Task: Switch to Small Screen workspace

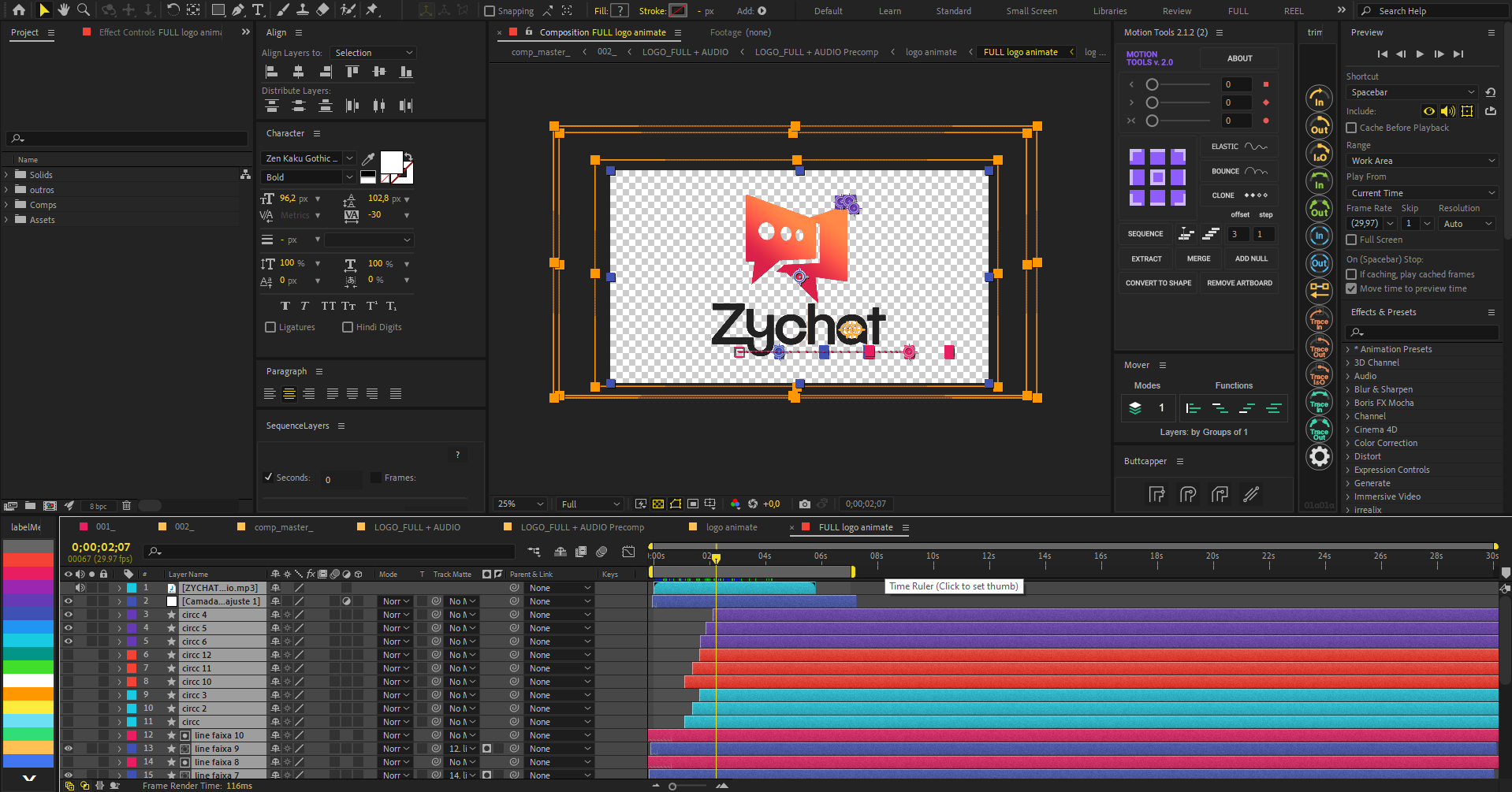Action: (x=1031, y=11)
